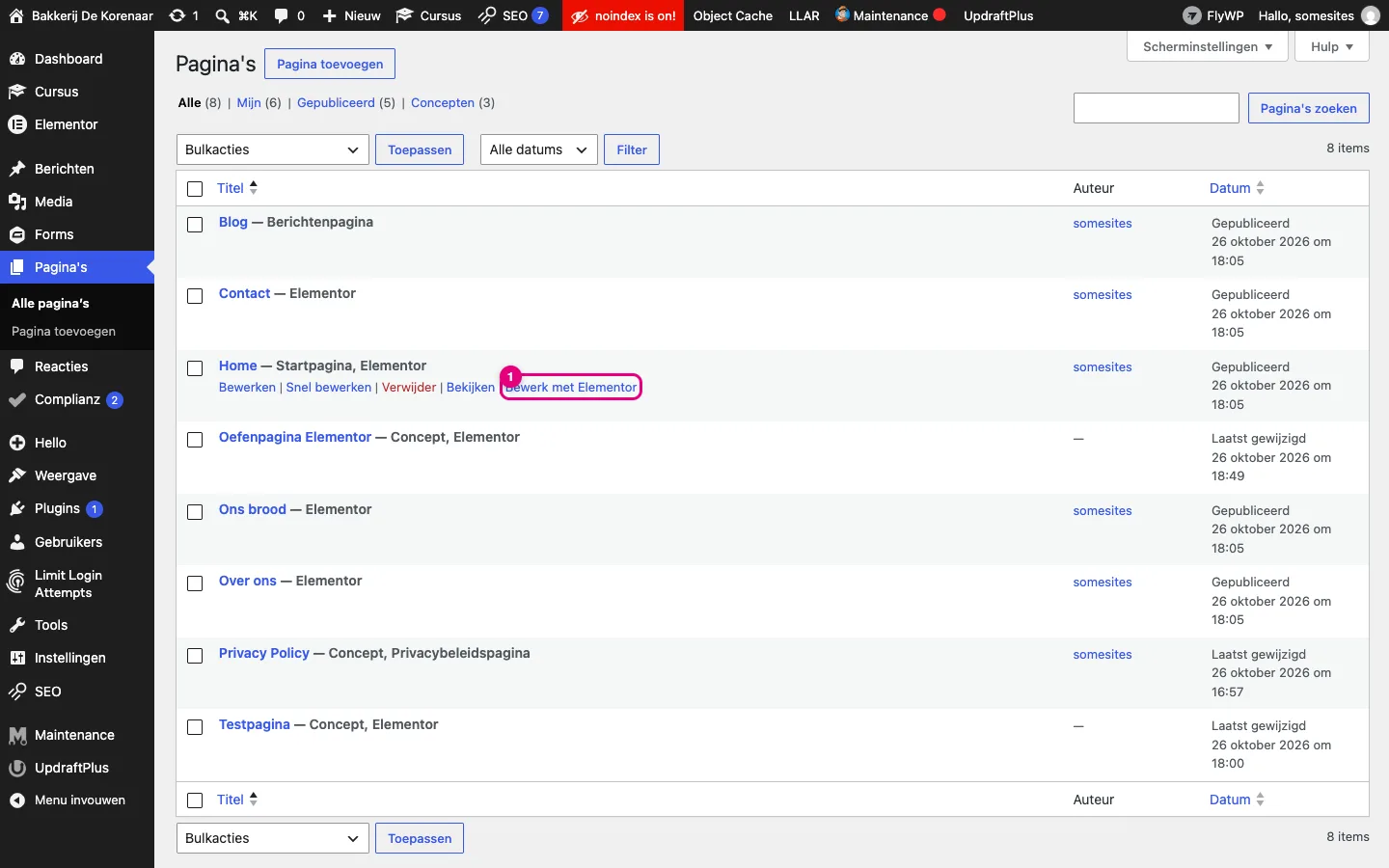Click the Reacties comment bubble icon
1389x868 pixels.
(16, 366)
